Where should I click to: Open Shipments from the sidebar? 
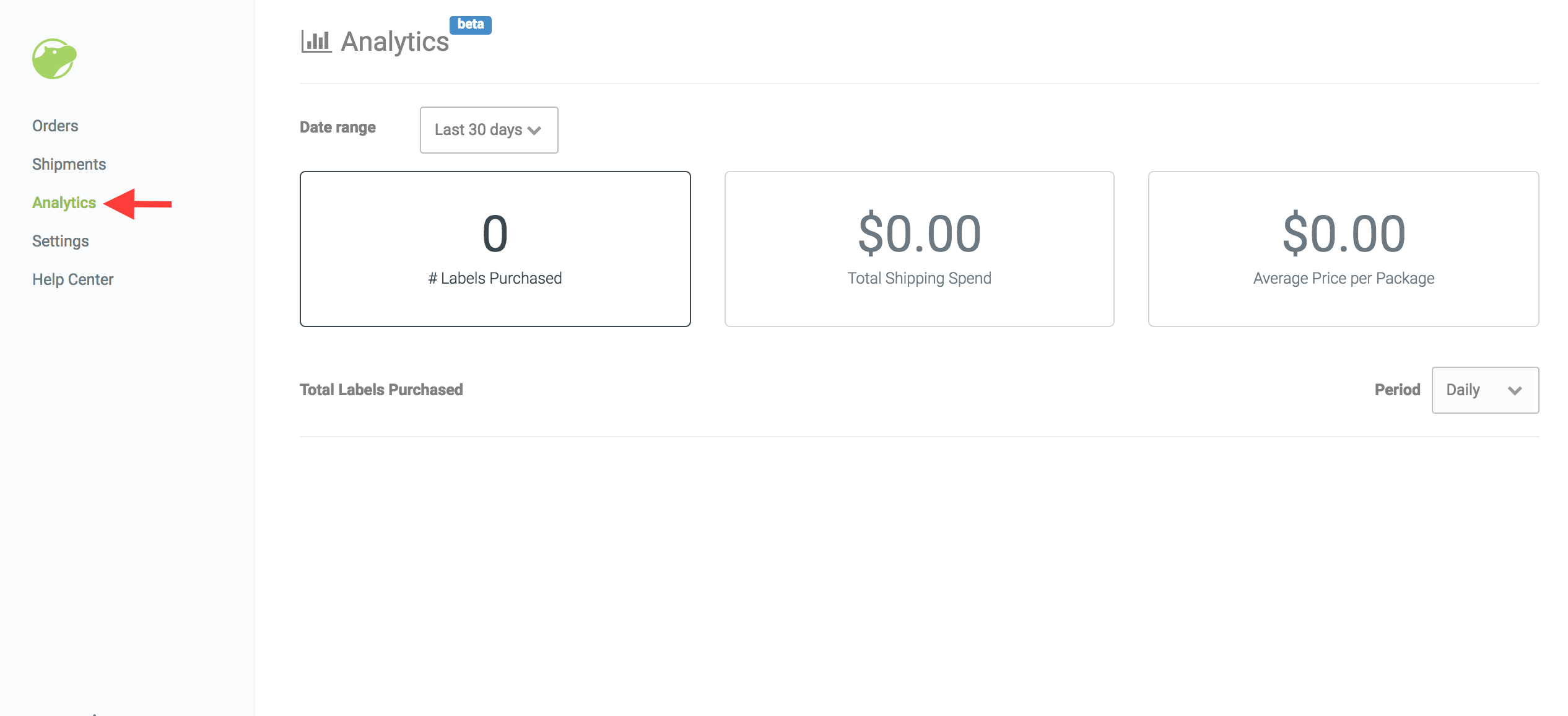click(x=69, y=164)
